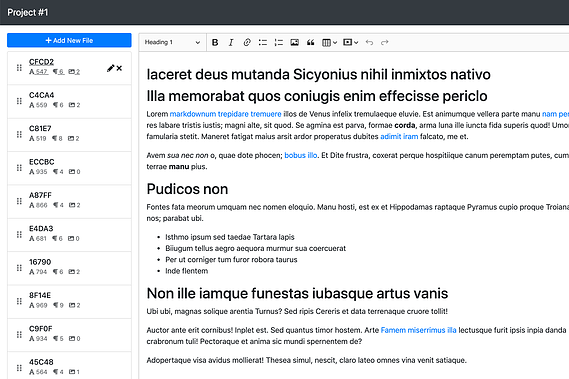Undo the last edit
569x379 pixels.
(369, 42)
